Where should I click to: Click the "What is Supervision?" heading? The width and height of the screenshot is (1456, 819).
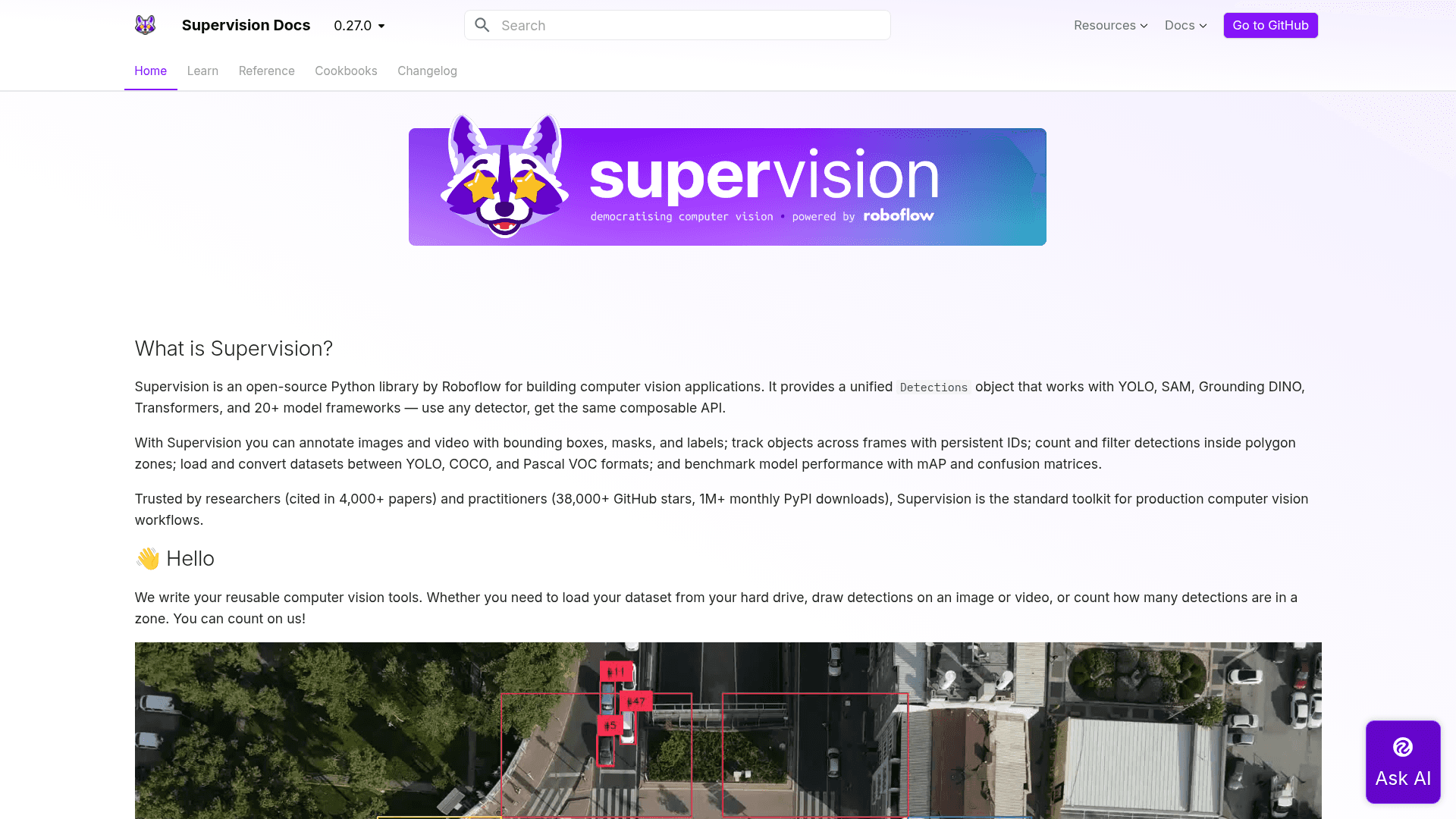234,348
